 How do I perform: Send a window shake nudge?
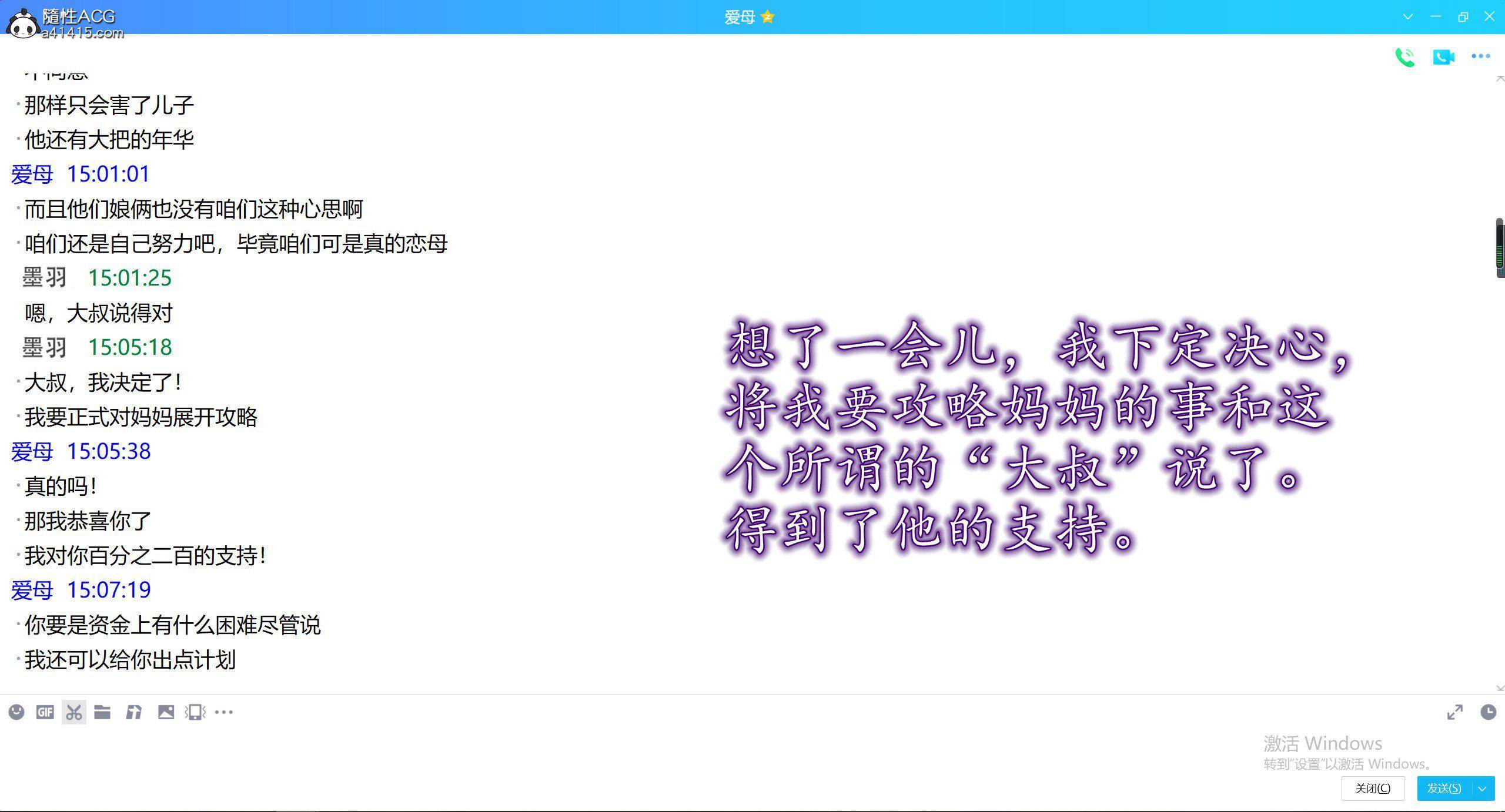(195, 712)
